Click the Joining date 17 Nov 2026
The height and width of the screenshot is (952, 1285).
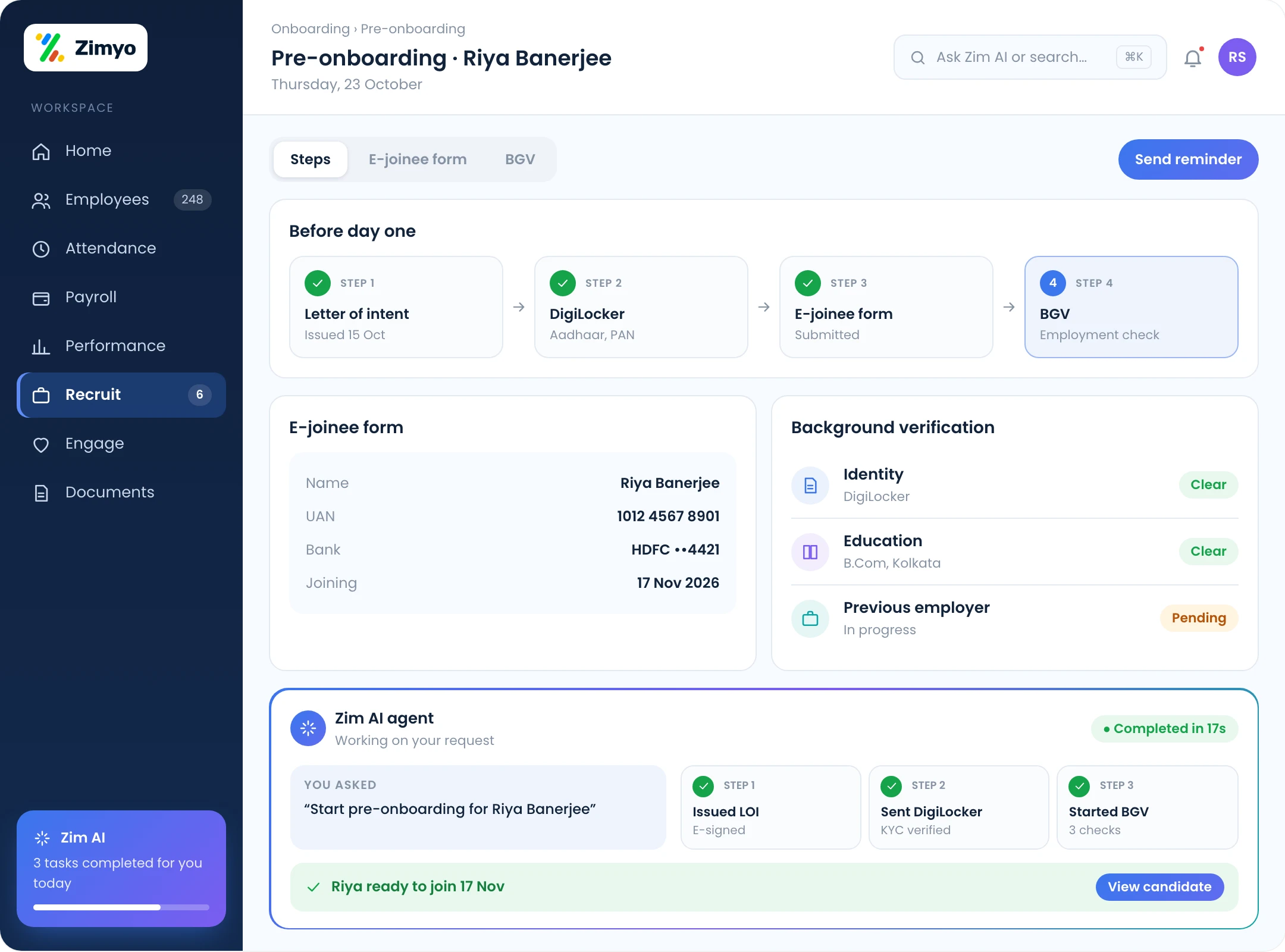(x=678, y=583)
